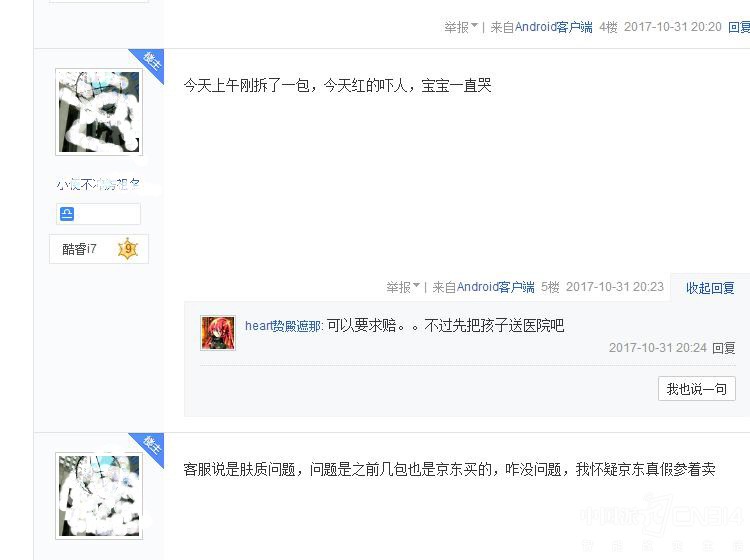Click the blue Libra zodiac badge icon
Viewport: 750px width, 560px height.
point(67,214)
